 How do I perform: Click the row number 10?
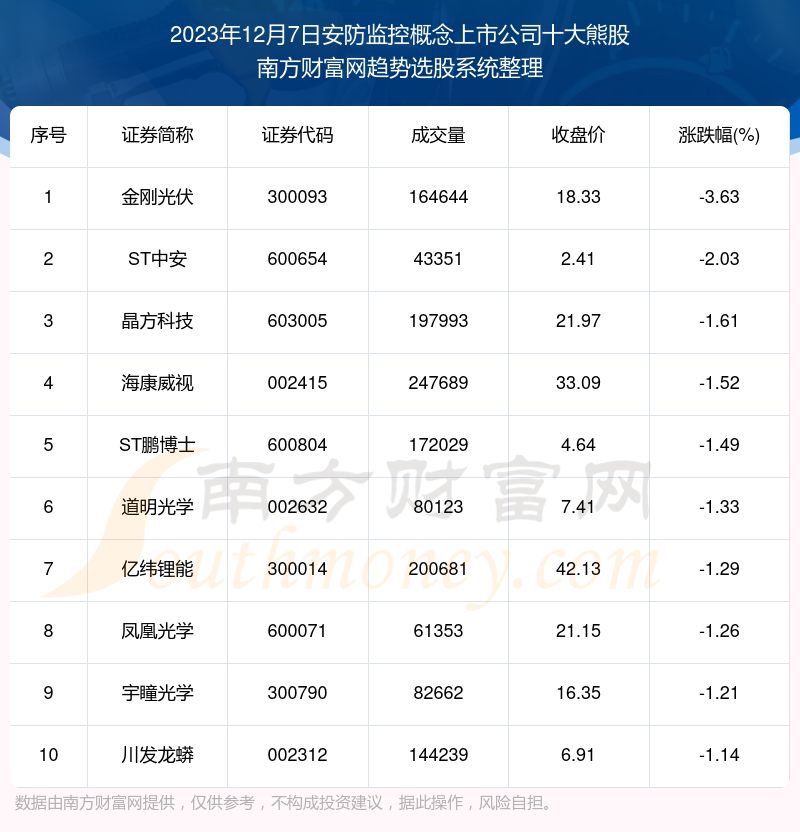[x=48, y=755]
